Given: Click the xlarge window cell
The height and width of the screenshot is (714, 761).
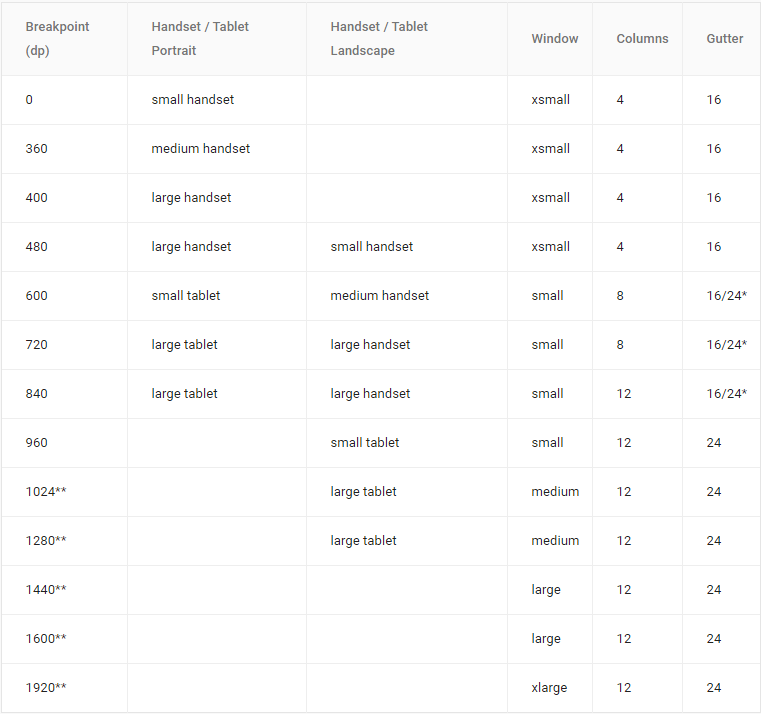Looking at the screenshot, I should (x=549, y=688).
